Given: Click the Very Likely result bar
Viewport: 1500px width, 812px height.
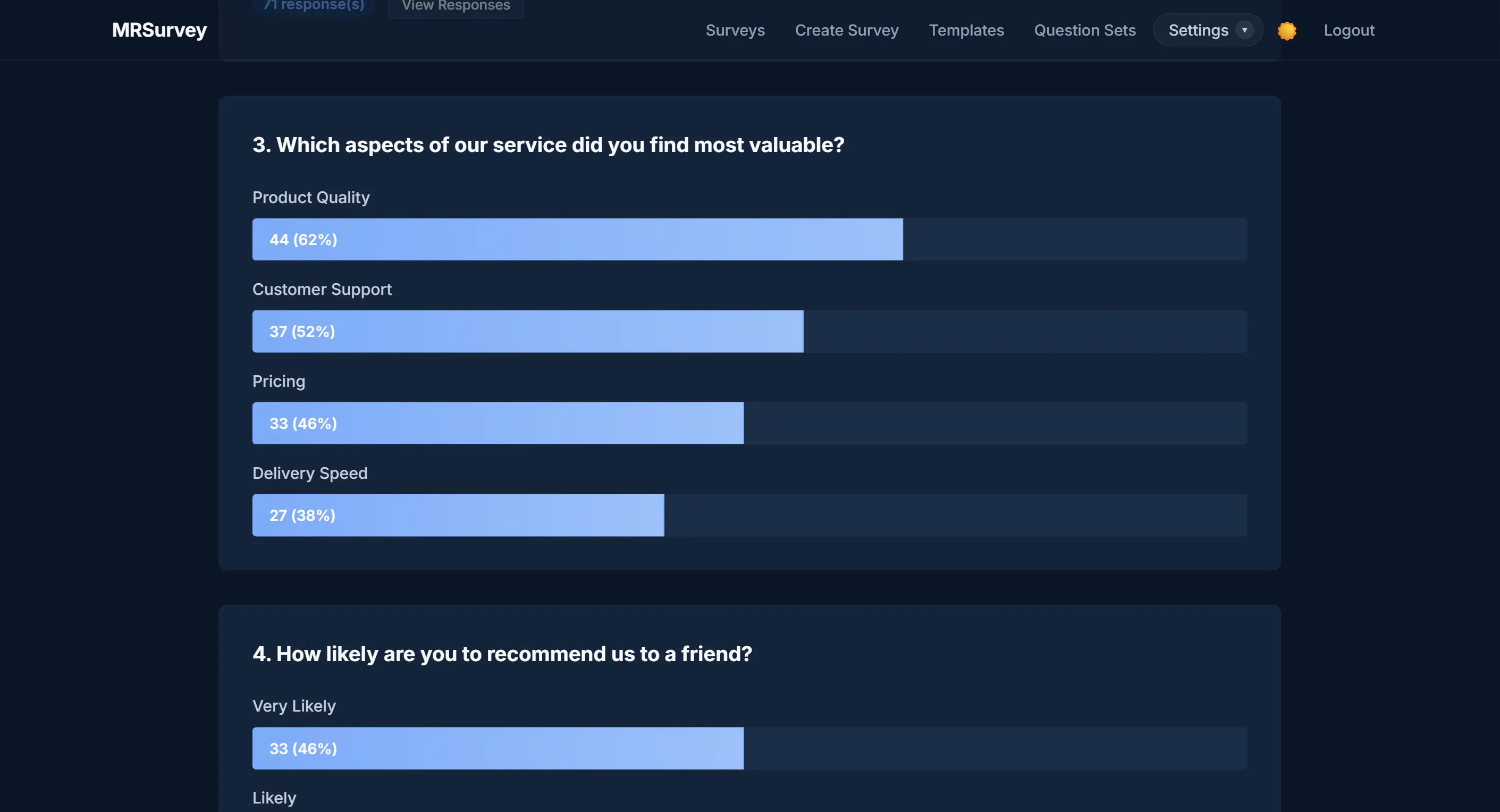Looking at the screenshot, I should [749, 748].
